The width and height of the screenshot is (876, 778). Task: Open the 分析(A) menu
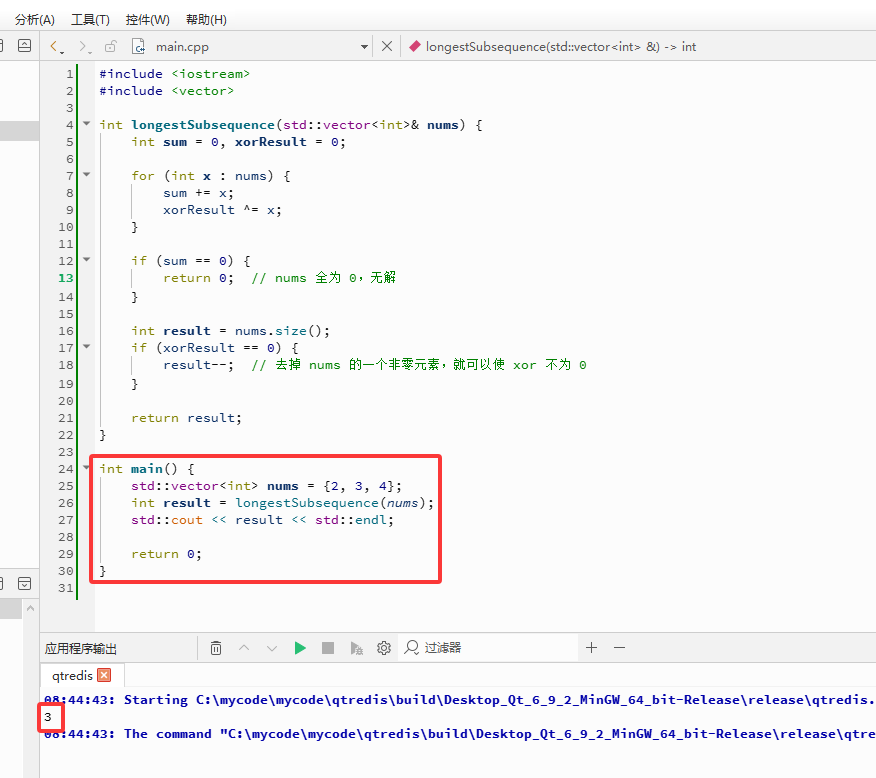(35, 20)
